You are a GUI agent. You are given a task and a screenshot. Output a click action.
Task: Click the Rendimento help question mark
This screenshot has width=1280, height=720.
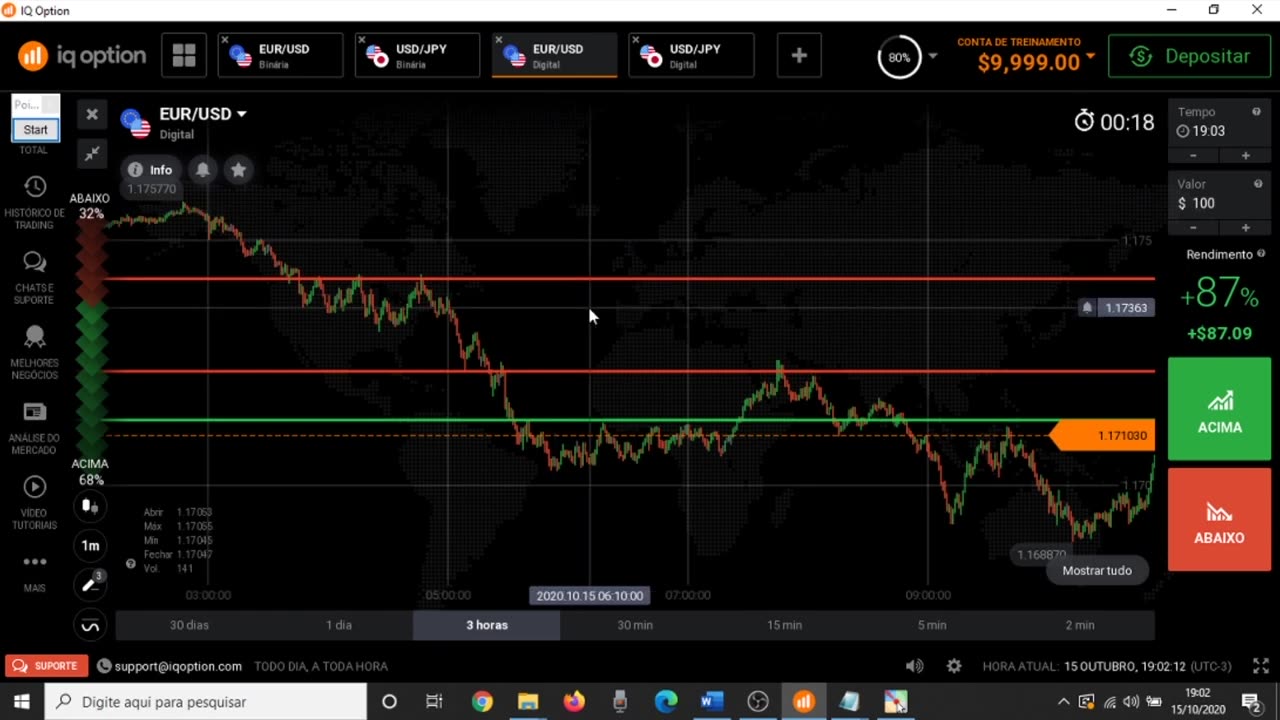[x=1261, y=254]
